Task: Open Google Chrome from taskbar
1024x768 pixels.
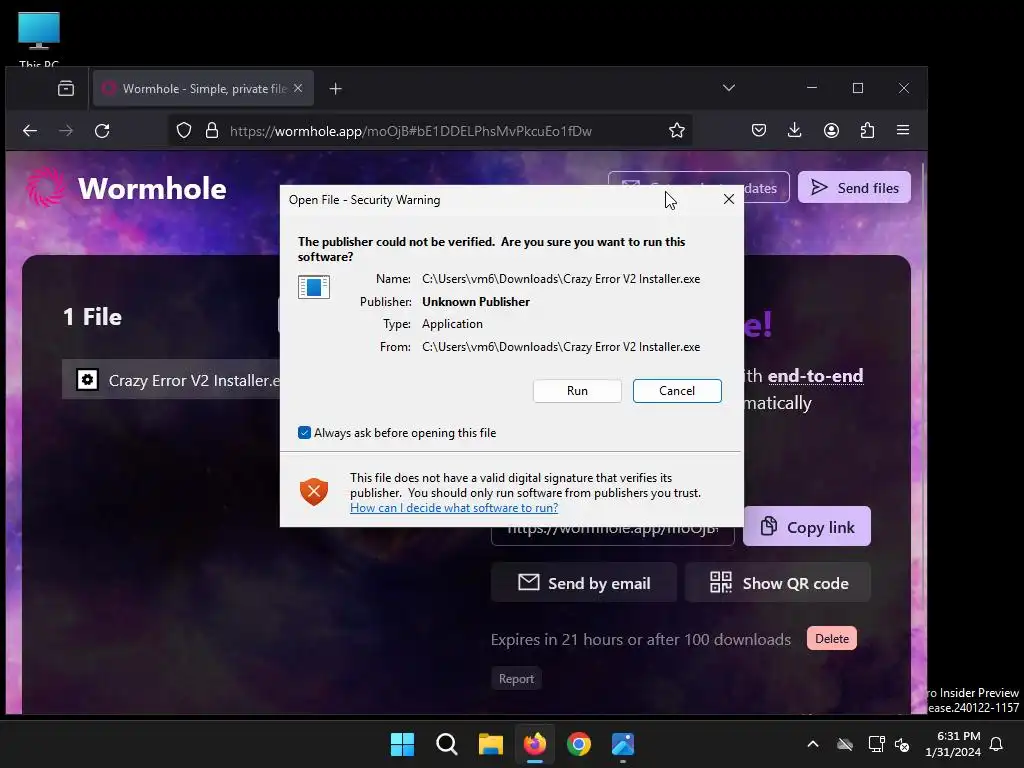Action: 579,744
